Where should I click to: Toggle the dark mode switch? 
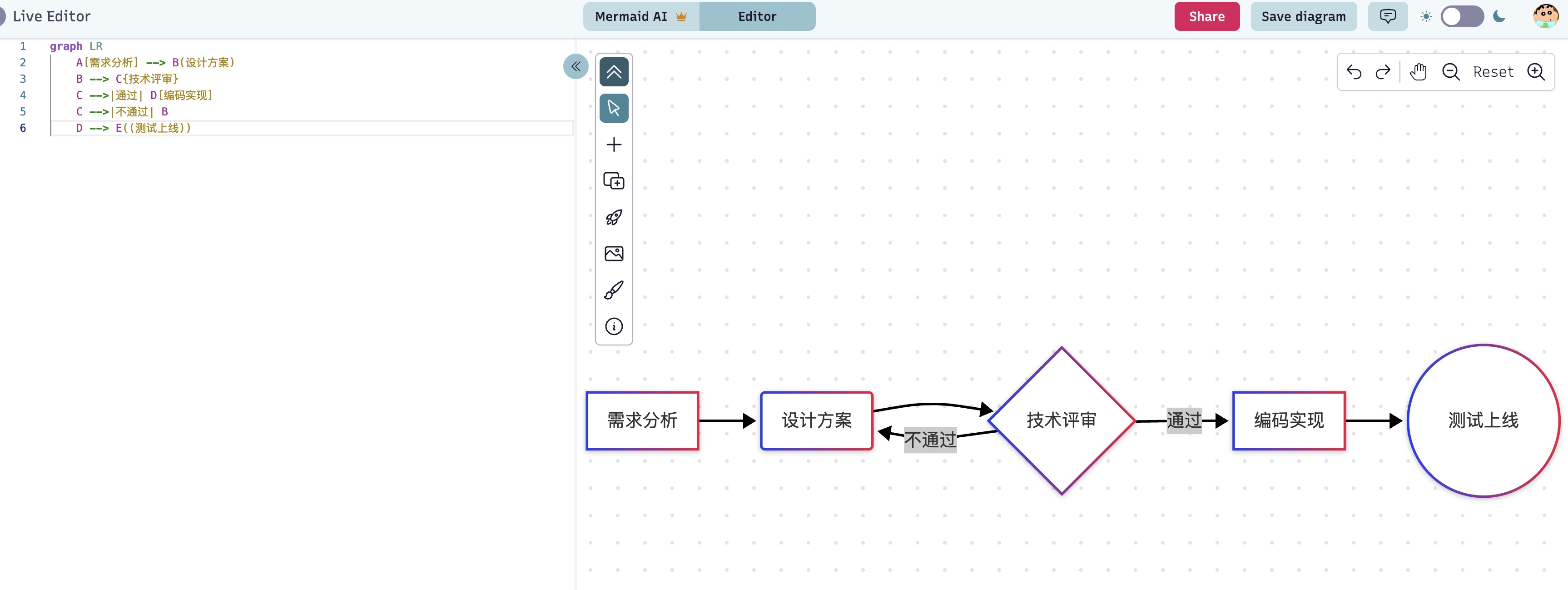coord(1462,16)
